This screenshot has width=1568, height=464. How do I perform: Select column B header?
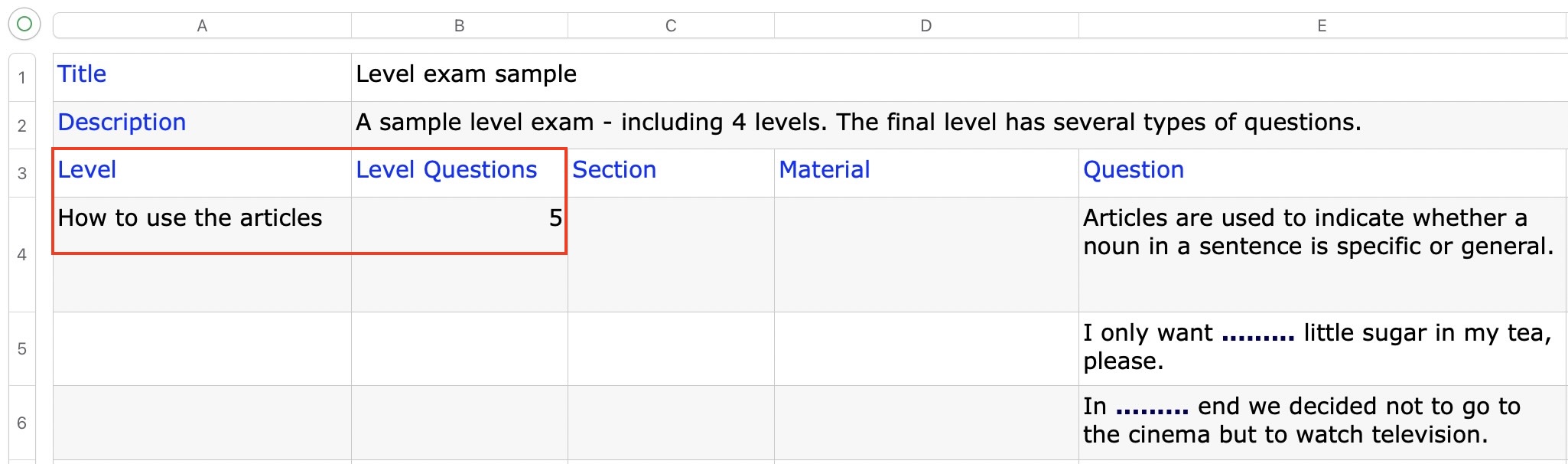(x=459, y=25)
